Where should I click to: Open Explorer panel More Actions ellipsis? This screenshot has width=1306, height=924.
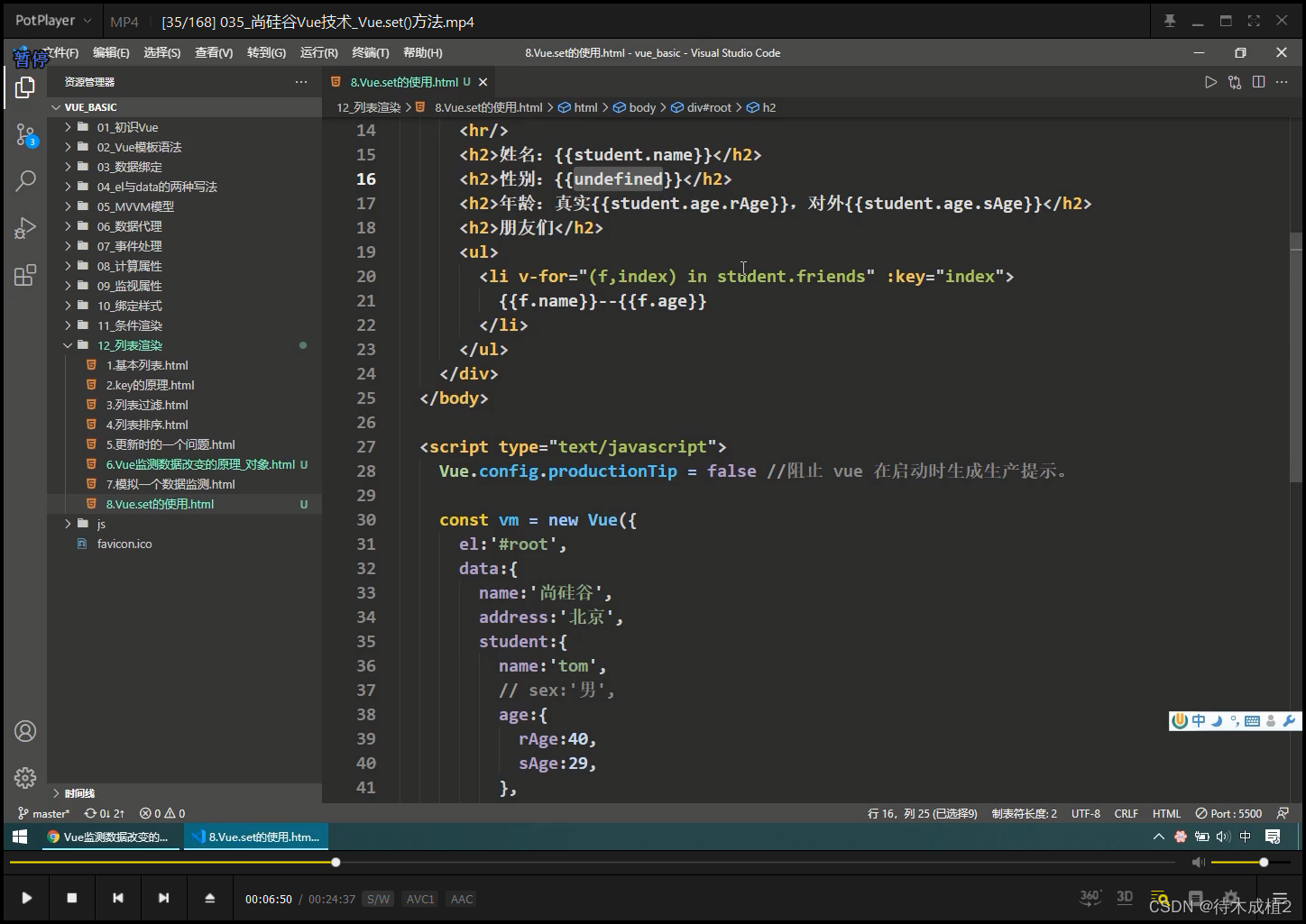301,82
